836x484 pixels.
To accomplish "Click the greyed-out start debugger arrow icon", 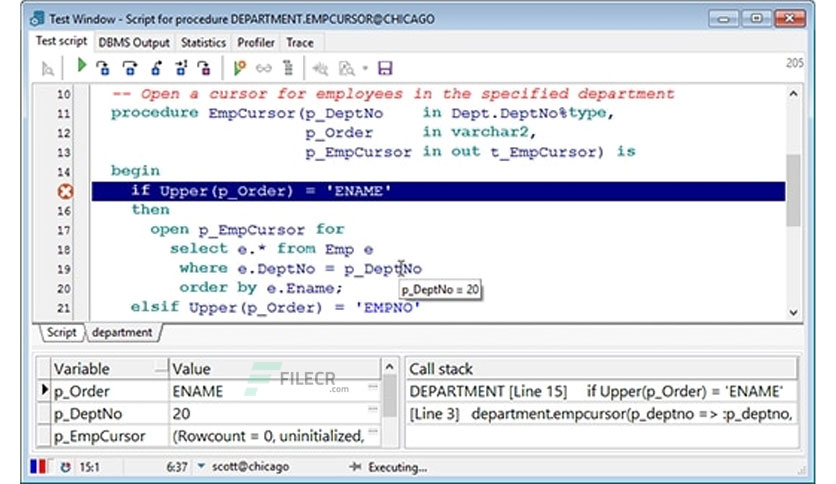I will (x=47, y=69).
